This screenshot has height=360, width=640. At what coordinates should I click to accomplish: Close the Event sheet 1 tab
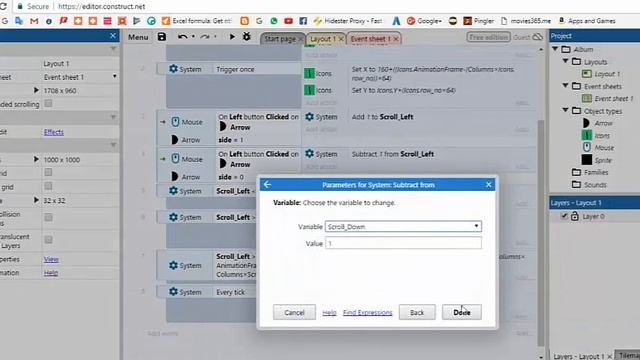coord(396,39)
